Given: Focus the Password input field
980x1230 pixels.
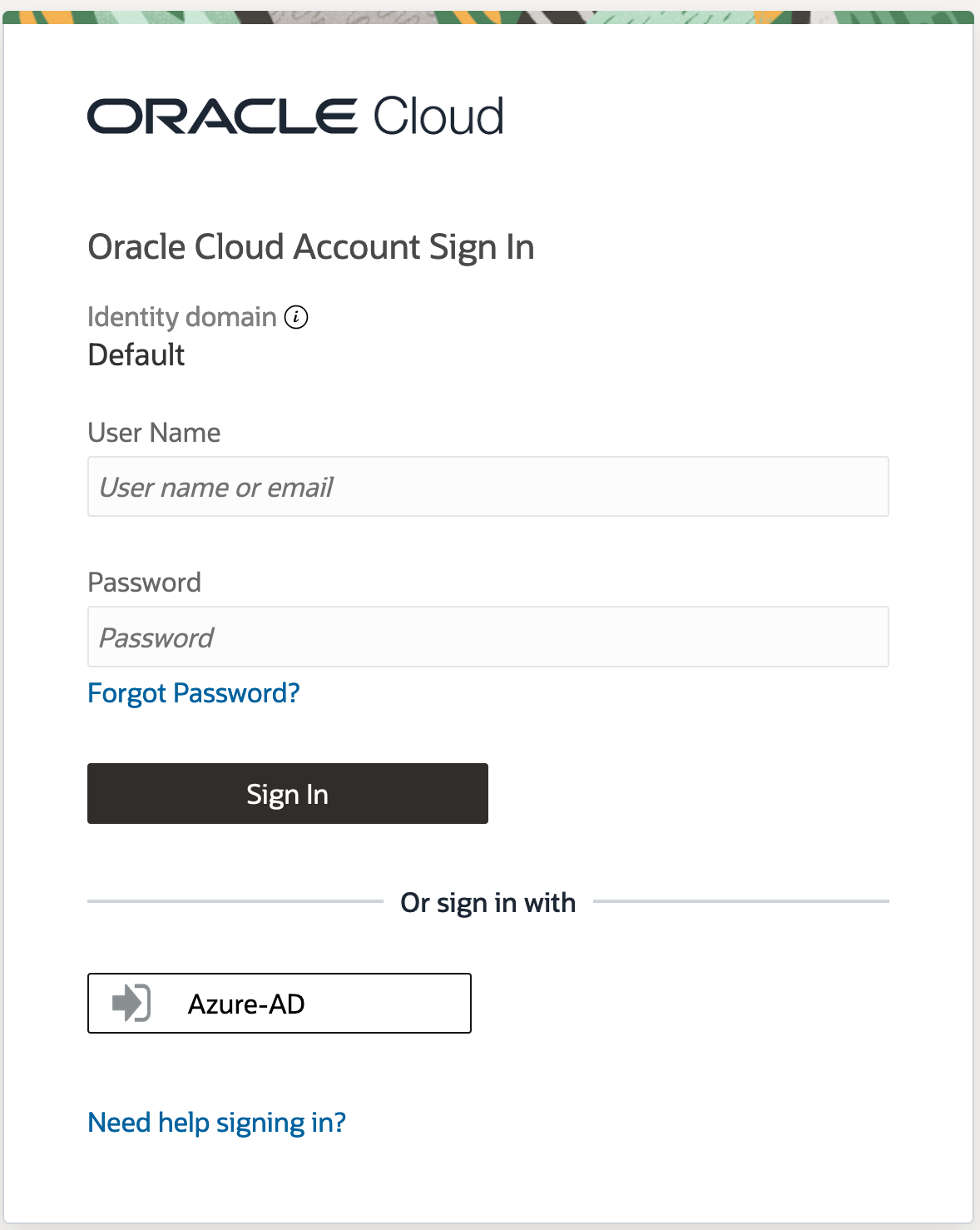Looking at the screenshot, I should [x=488, y=637].
